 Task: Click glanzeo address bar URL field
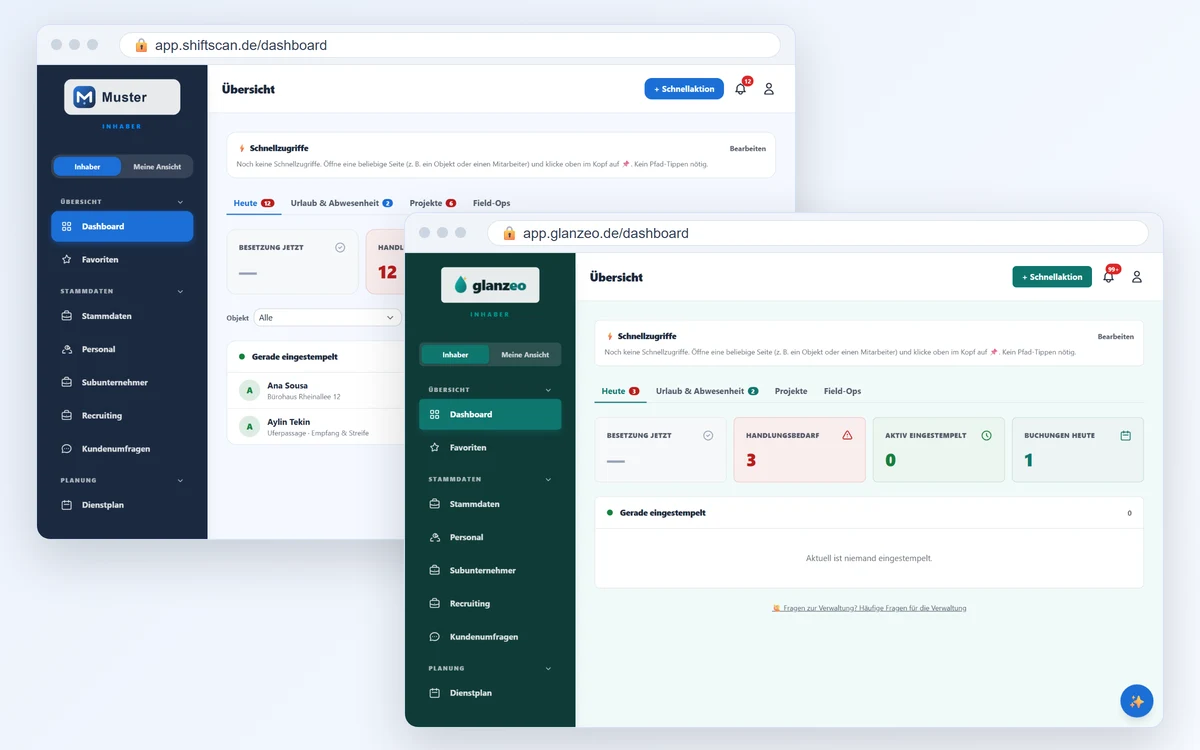point(818,233)
